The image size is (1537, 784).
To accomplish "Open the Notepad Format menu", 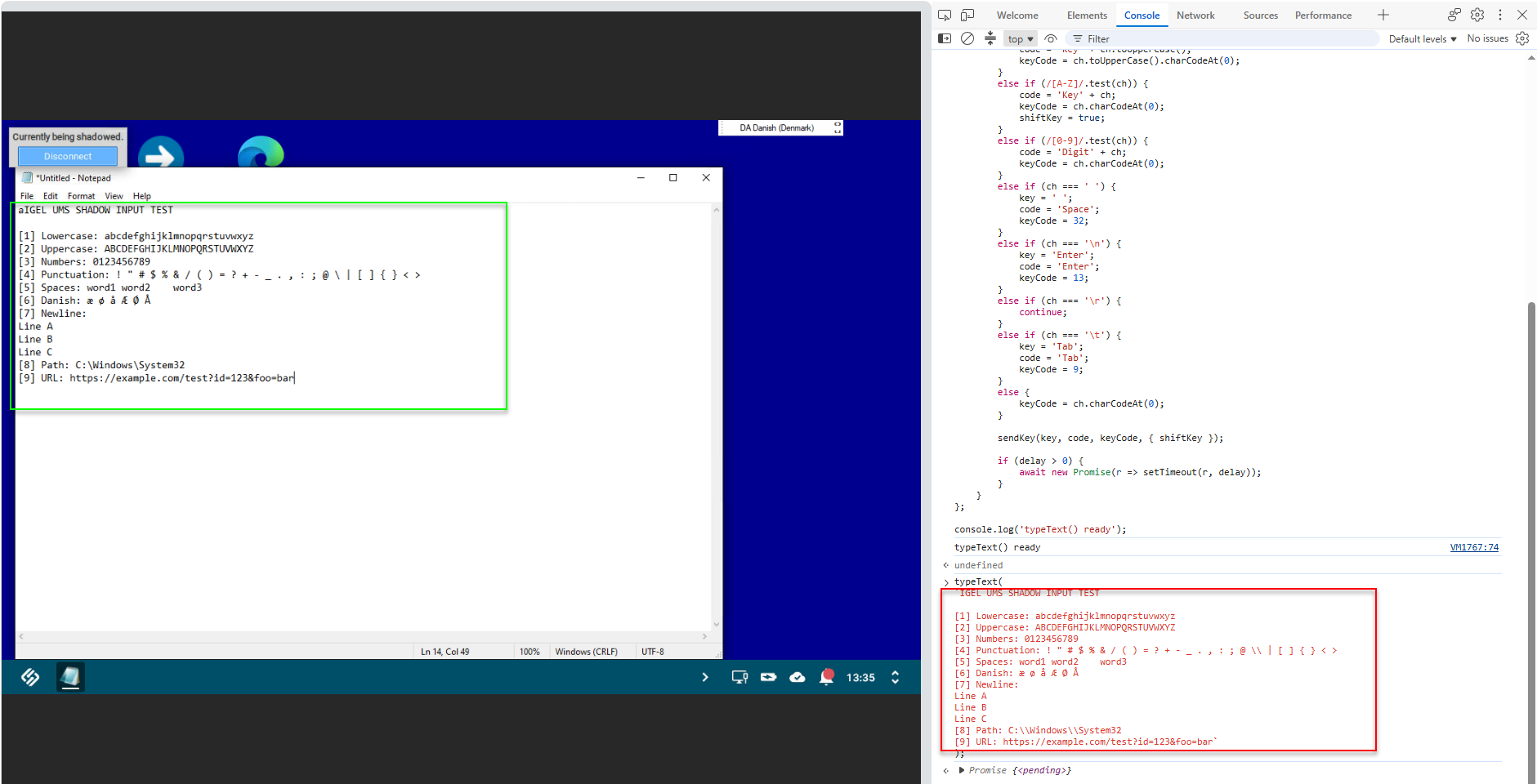I will tap(81, 196).
